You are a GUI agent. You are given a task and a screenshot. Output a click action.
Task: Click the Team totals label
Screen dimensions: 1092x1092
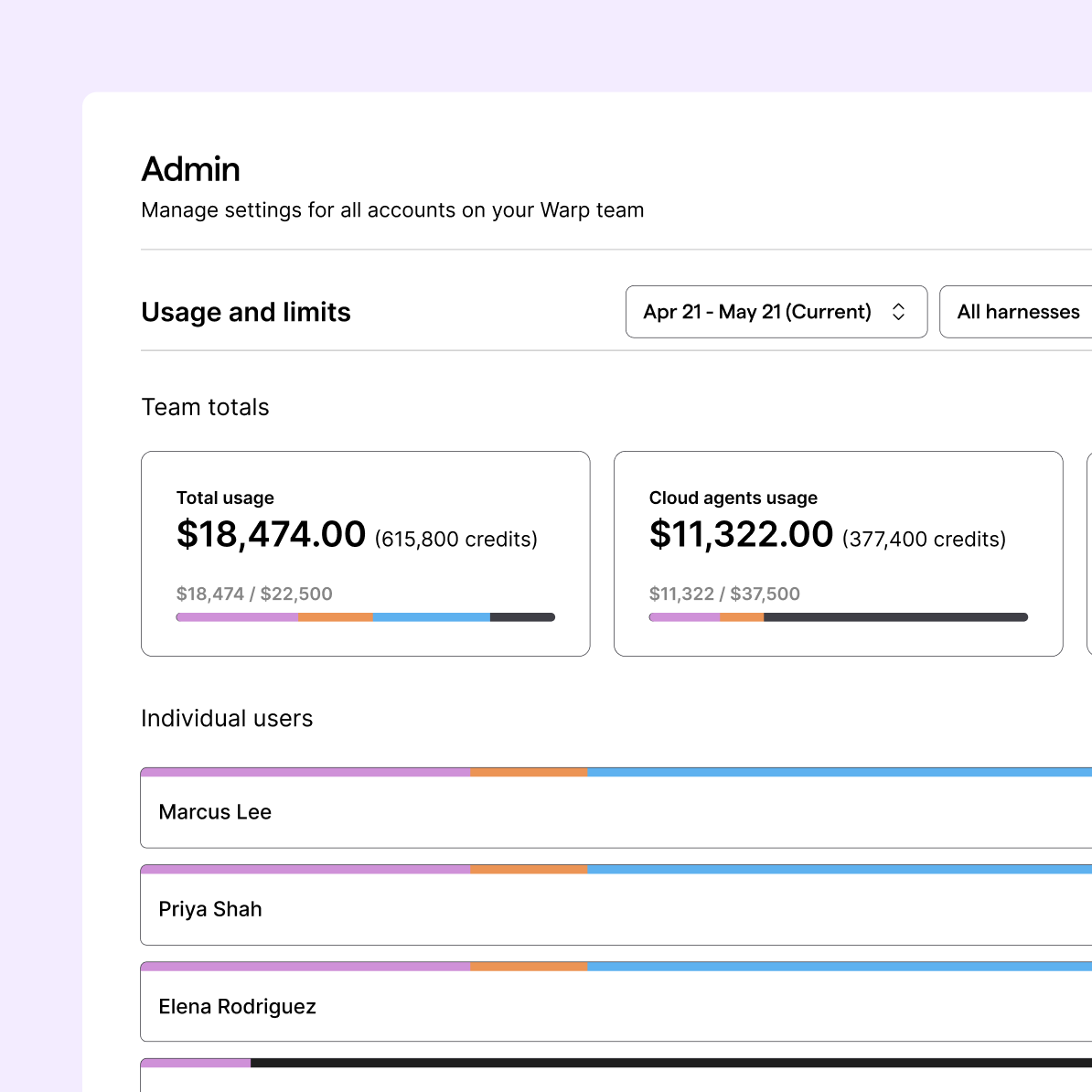(206, 407)
